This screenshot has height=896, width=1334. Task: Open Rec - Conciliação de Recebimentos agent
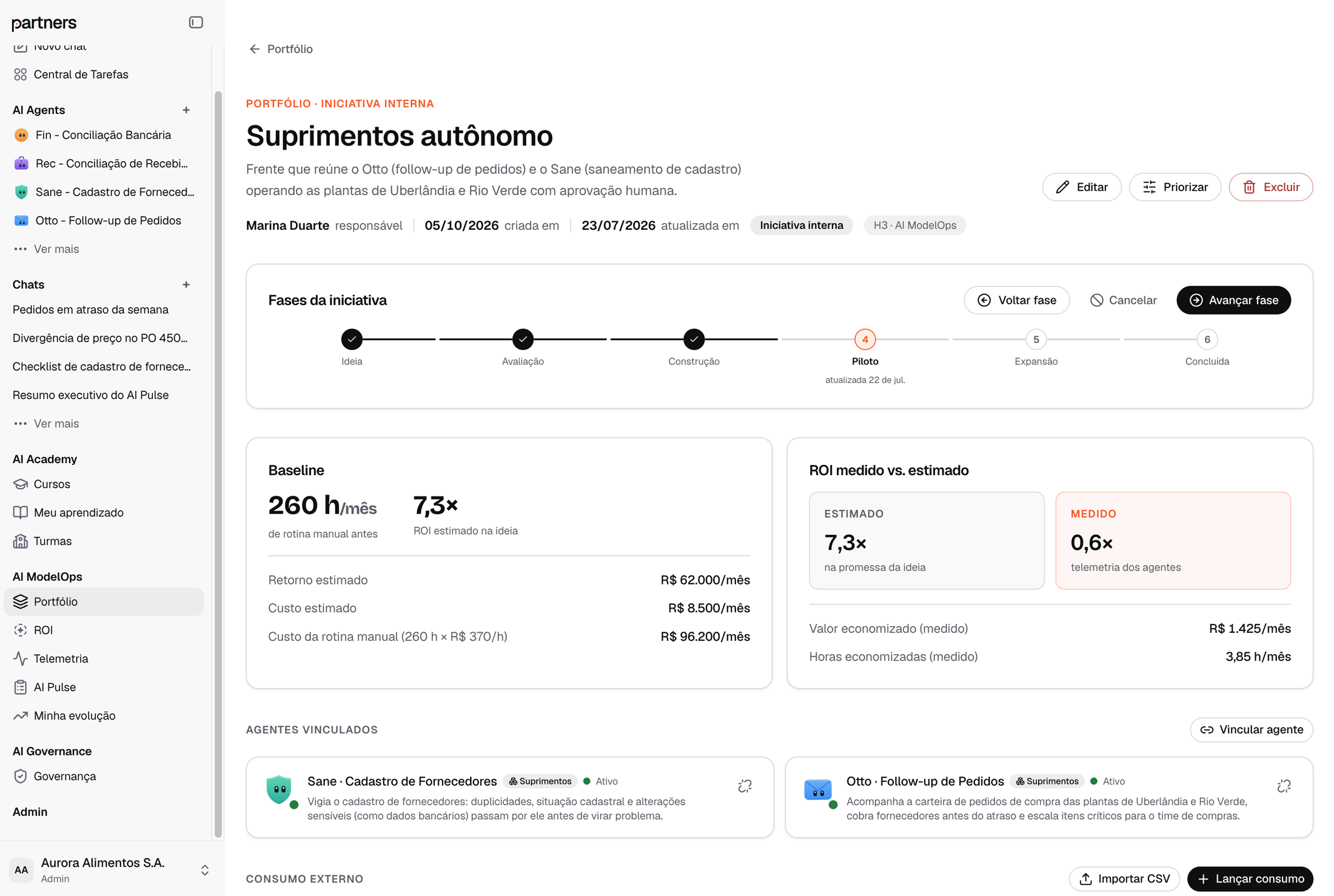pos(103,164)
